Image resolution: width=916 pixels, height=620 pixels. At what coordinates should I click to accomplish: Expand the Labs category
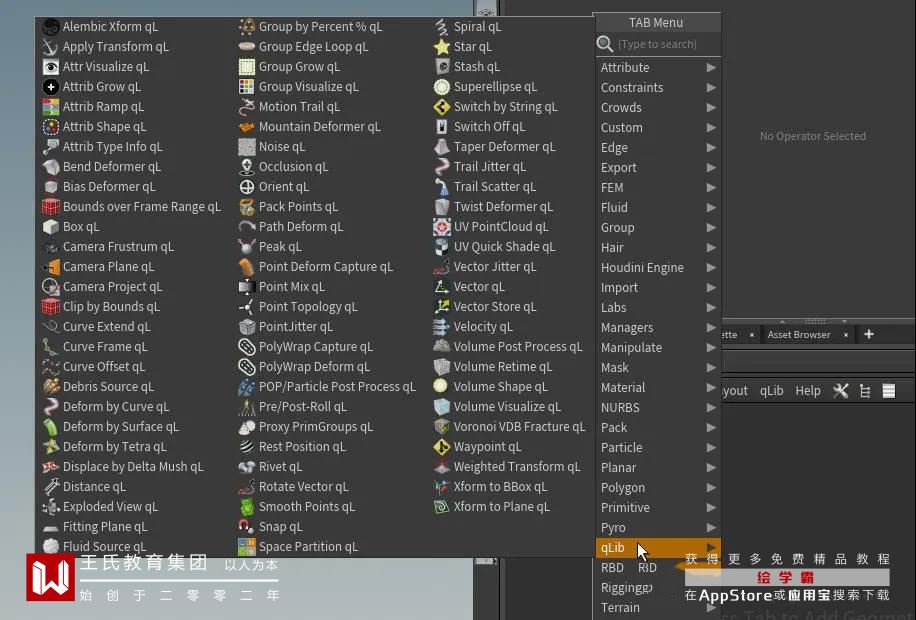(658, 307)
